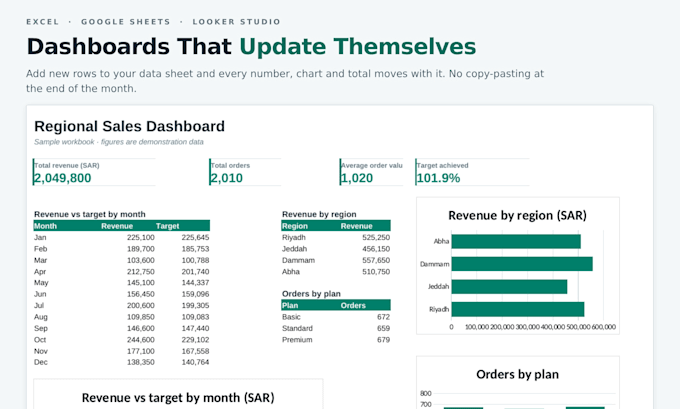Viewport: 680px width, 409px height.
Task: Click the 'EXCEL' label in the header line
Action: [42, 22]
